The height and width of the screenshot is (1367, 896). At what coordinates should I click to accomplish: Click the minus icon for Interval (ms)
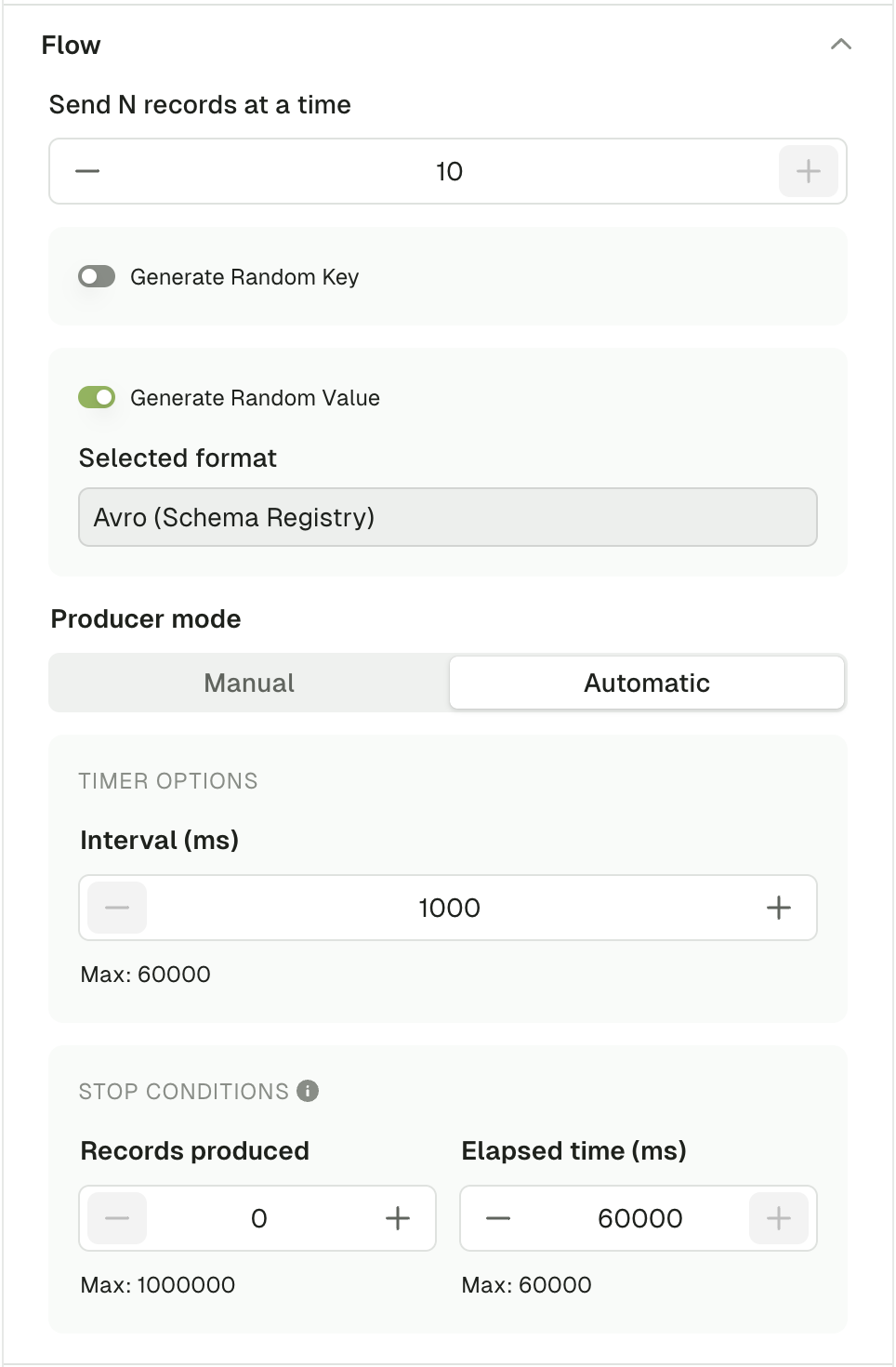point(117,908)
